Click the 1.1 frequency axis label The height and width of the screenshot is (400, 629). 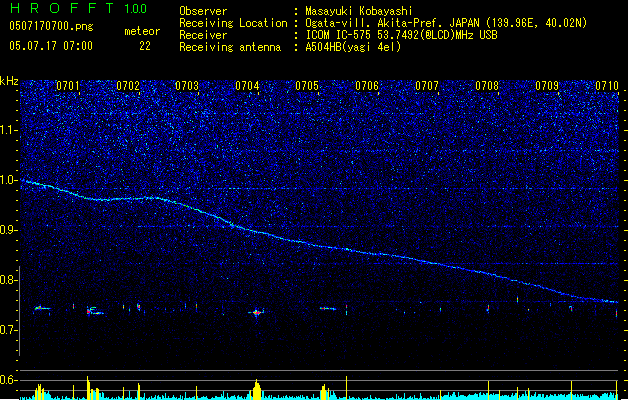click(x=9, y=130)
